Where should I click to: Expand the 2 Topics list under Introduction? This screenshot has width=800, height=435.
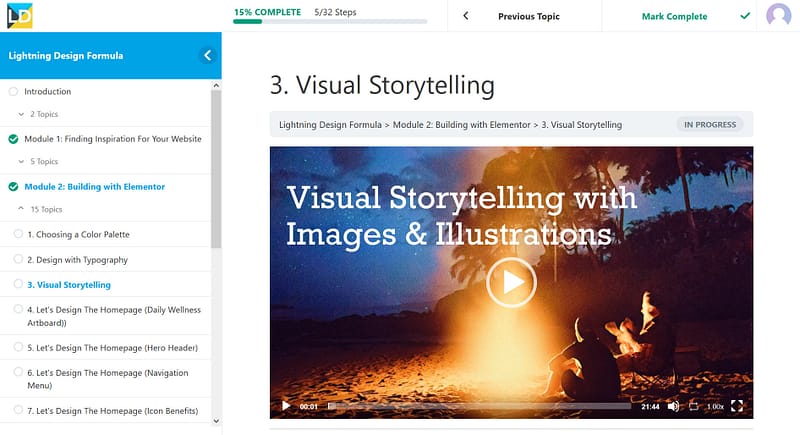(x=38, y=114)
